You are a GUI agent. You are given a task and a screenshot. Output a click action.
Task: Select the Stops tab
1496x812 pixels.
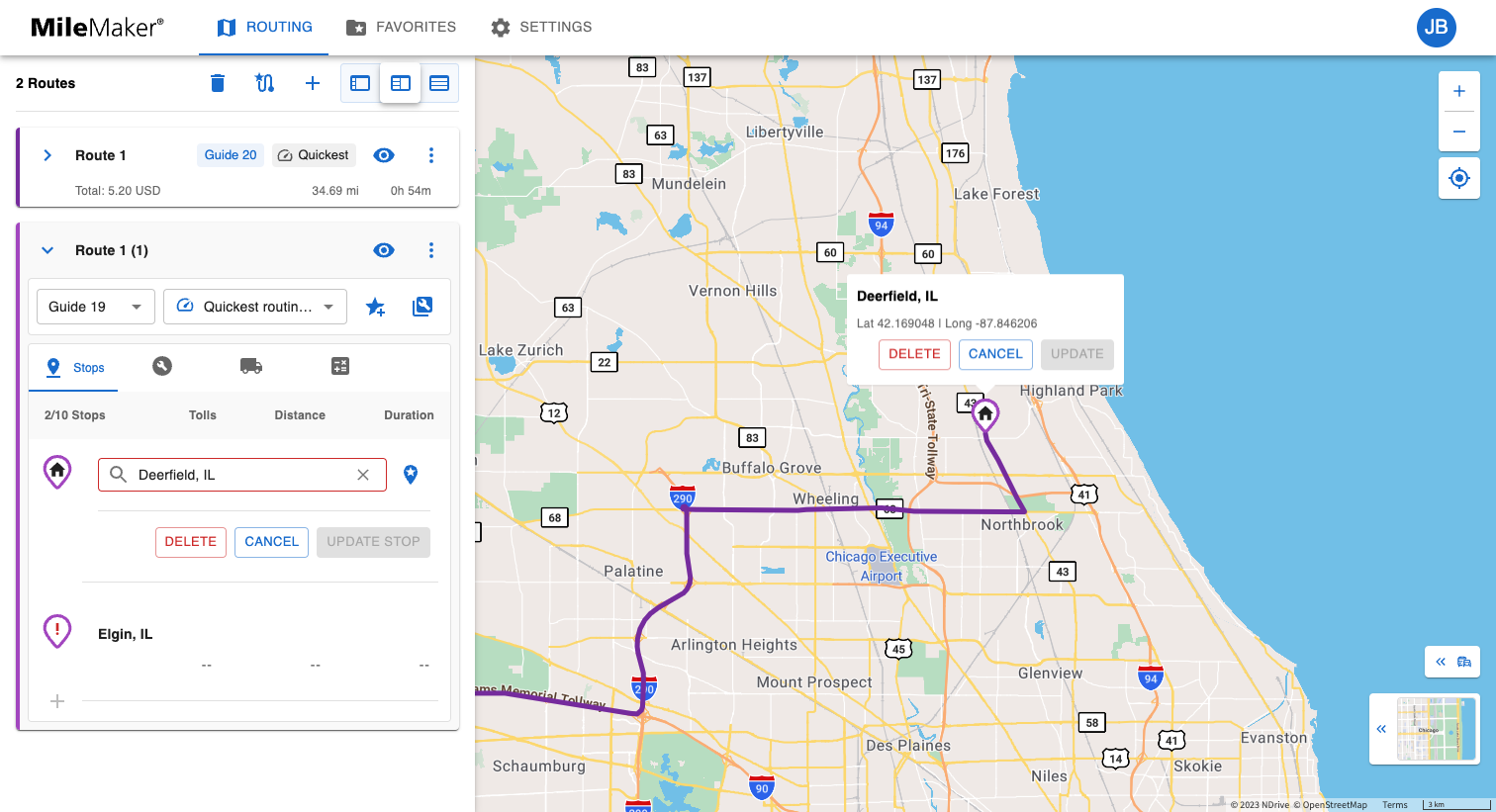tap(74, 367)
